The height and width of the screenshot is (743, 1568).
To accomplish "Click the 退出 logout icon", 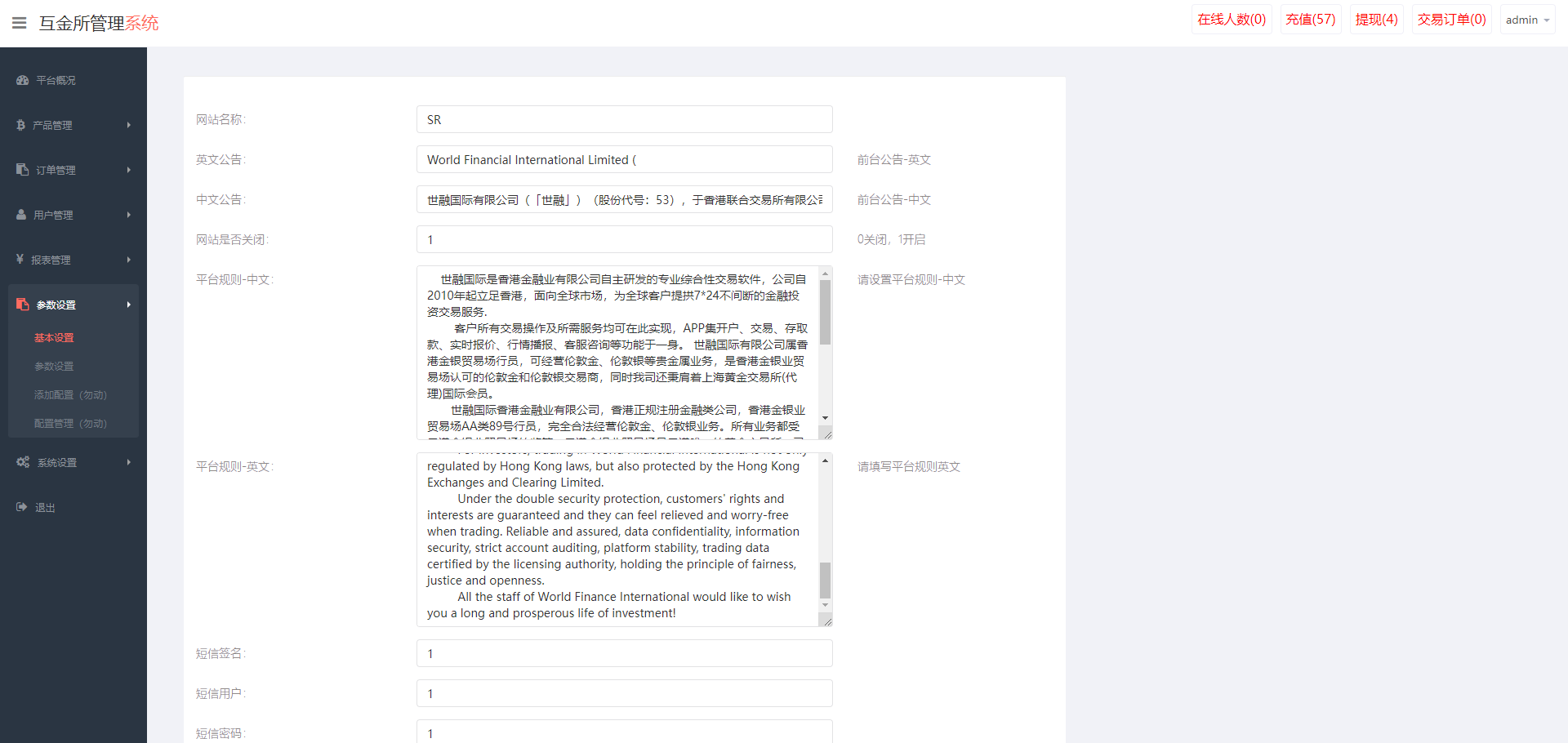I will click(x=21, y=506).
